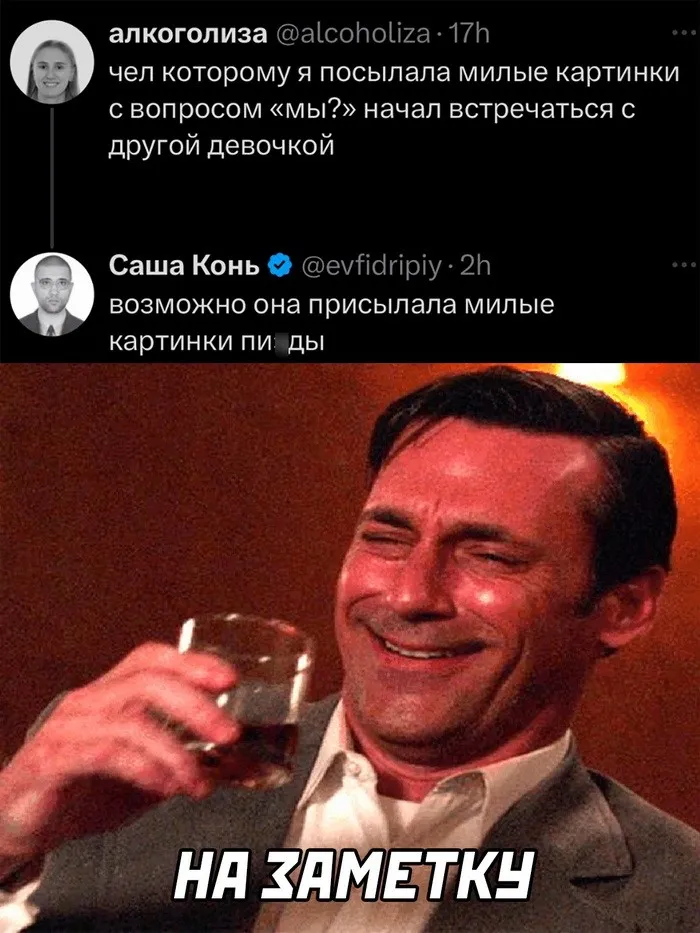Click the display name алкоголиза
700x933 pixels.
coord(188,35)
